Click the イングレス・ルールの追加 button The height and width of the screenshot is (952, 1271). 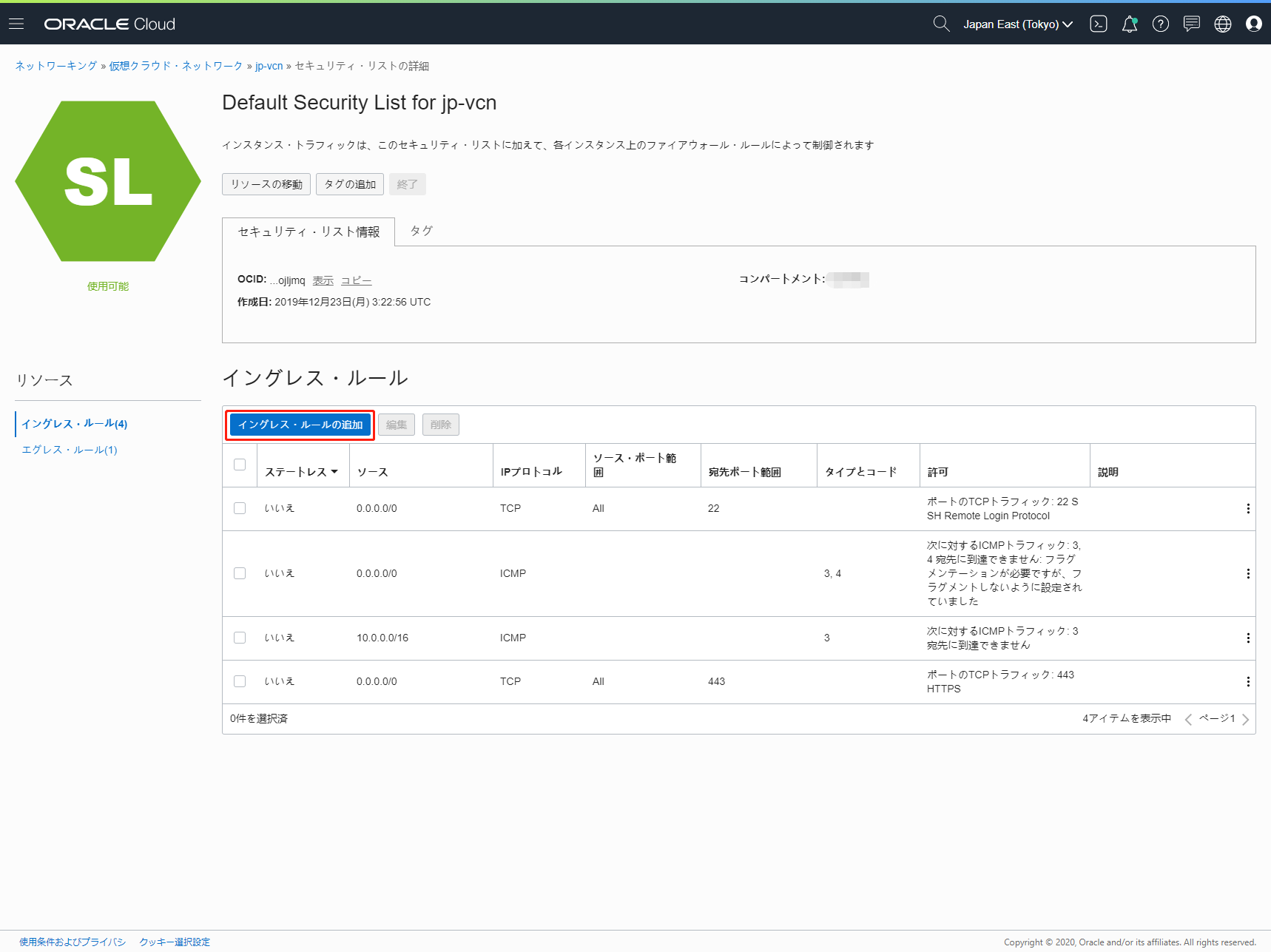click(x=300, y=425)
